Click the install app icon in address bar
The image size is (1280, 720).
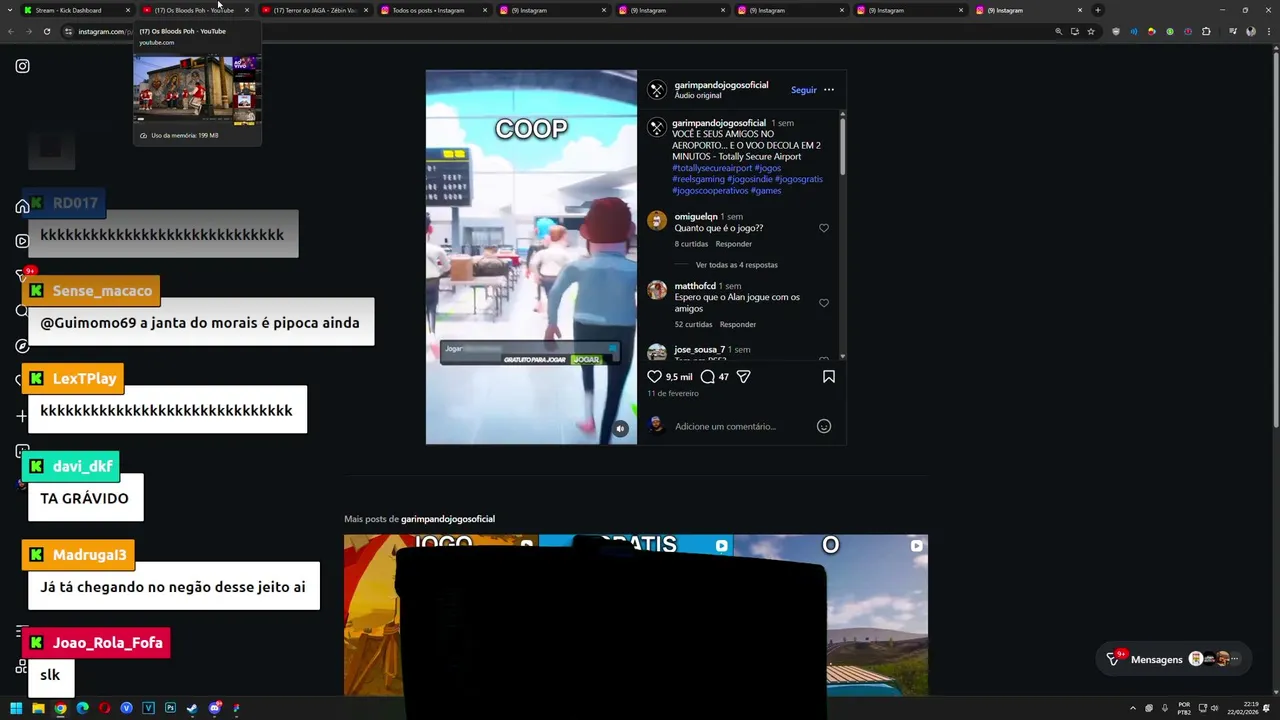tap(1075, 31)
